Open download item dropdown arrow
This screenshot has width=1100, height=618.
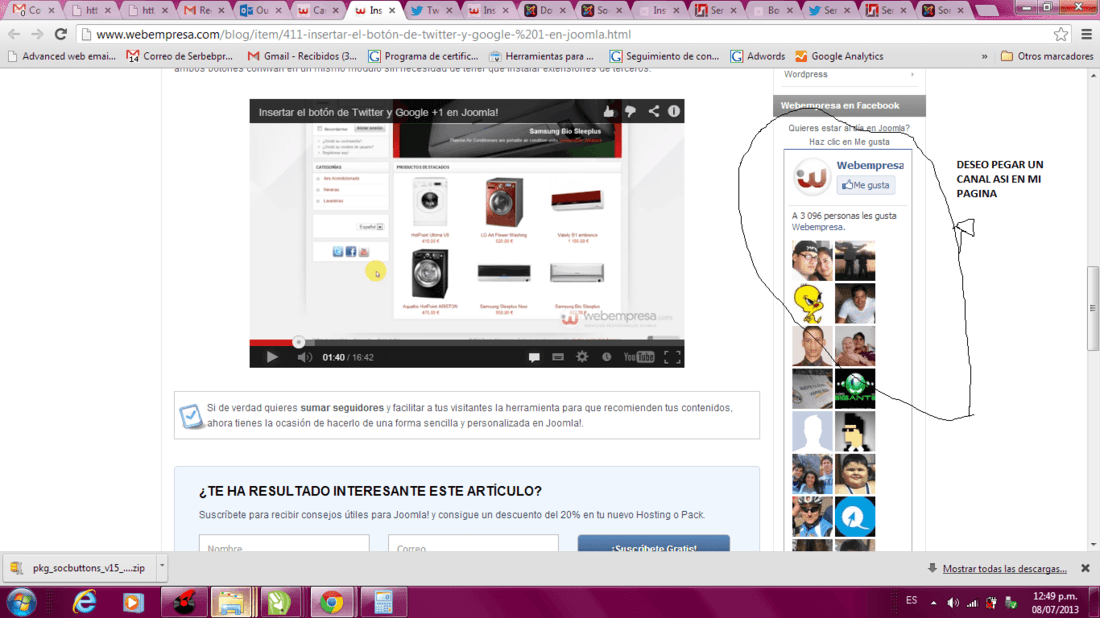point(161,568)
